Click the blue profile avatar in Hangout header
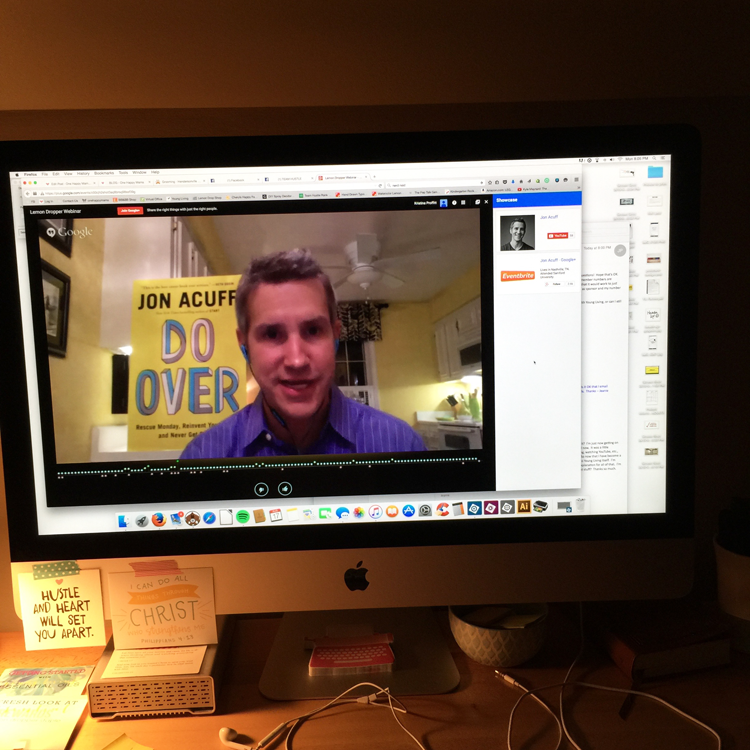Image resolution: width=750 pixels, height=750 pixels. pyautogui.click(x=443, y=203)
